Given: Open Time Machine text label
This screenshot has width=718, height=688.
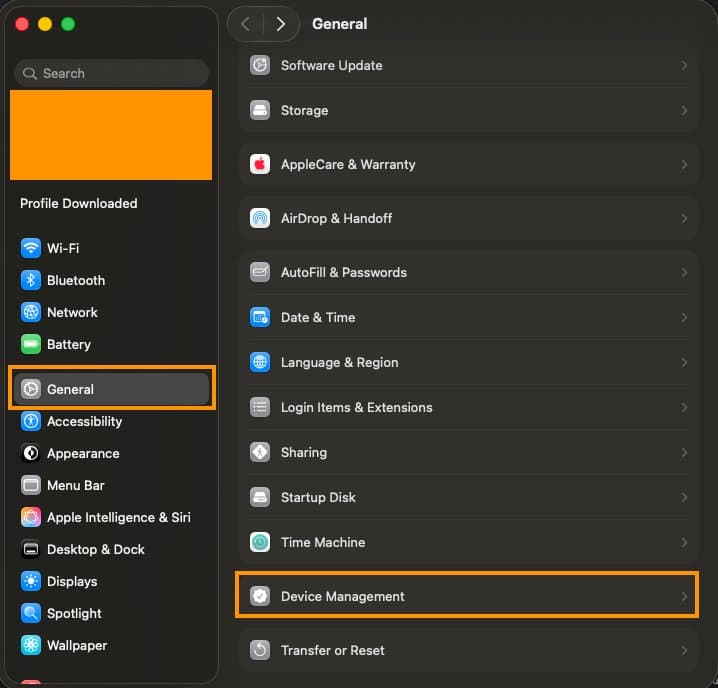Looking at the screenshot, I should click(x=323, y=542).
